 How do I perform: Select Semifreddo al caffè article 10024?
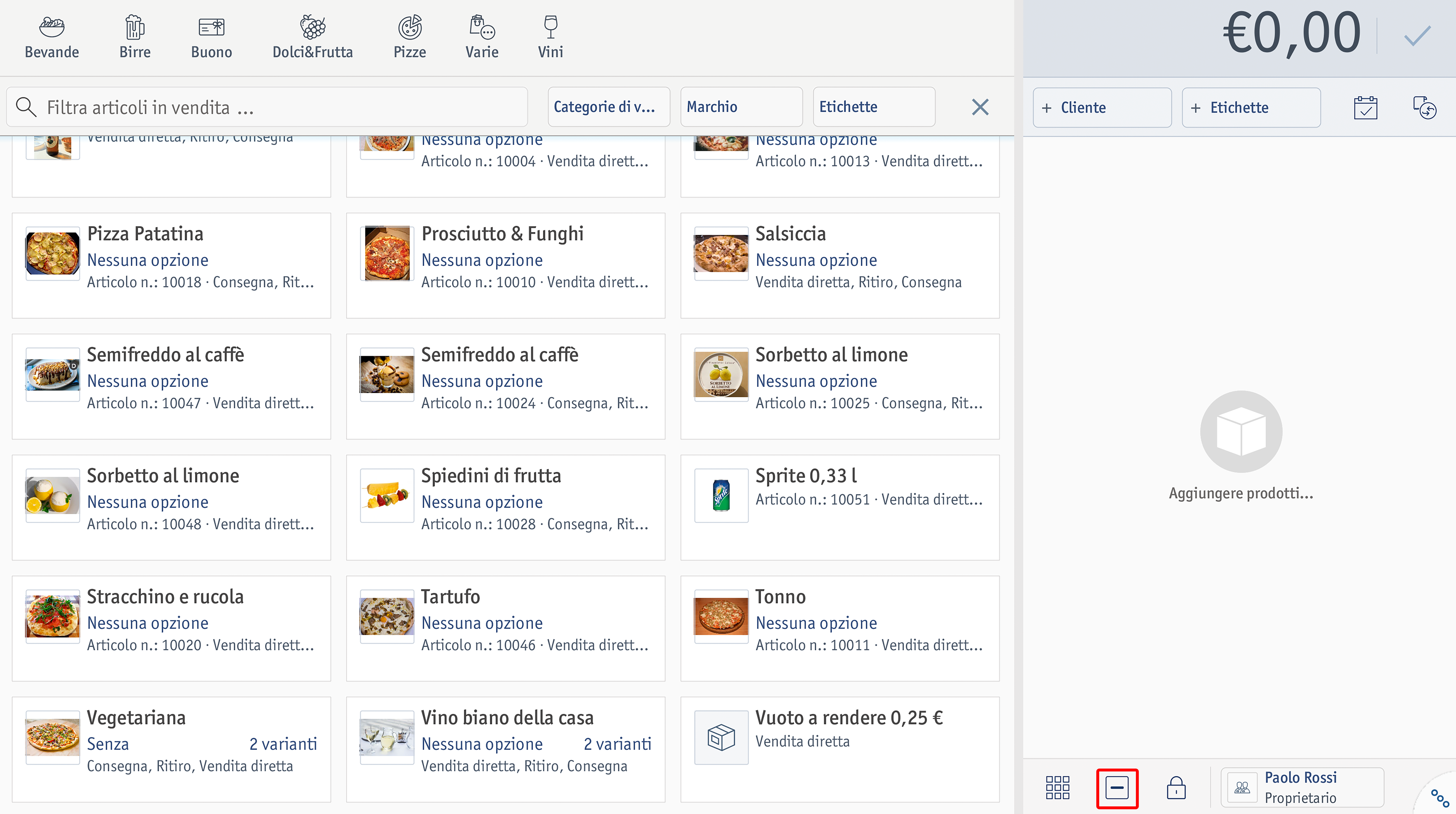tap(506, 386)
